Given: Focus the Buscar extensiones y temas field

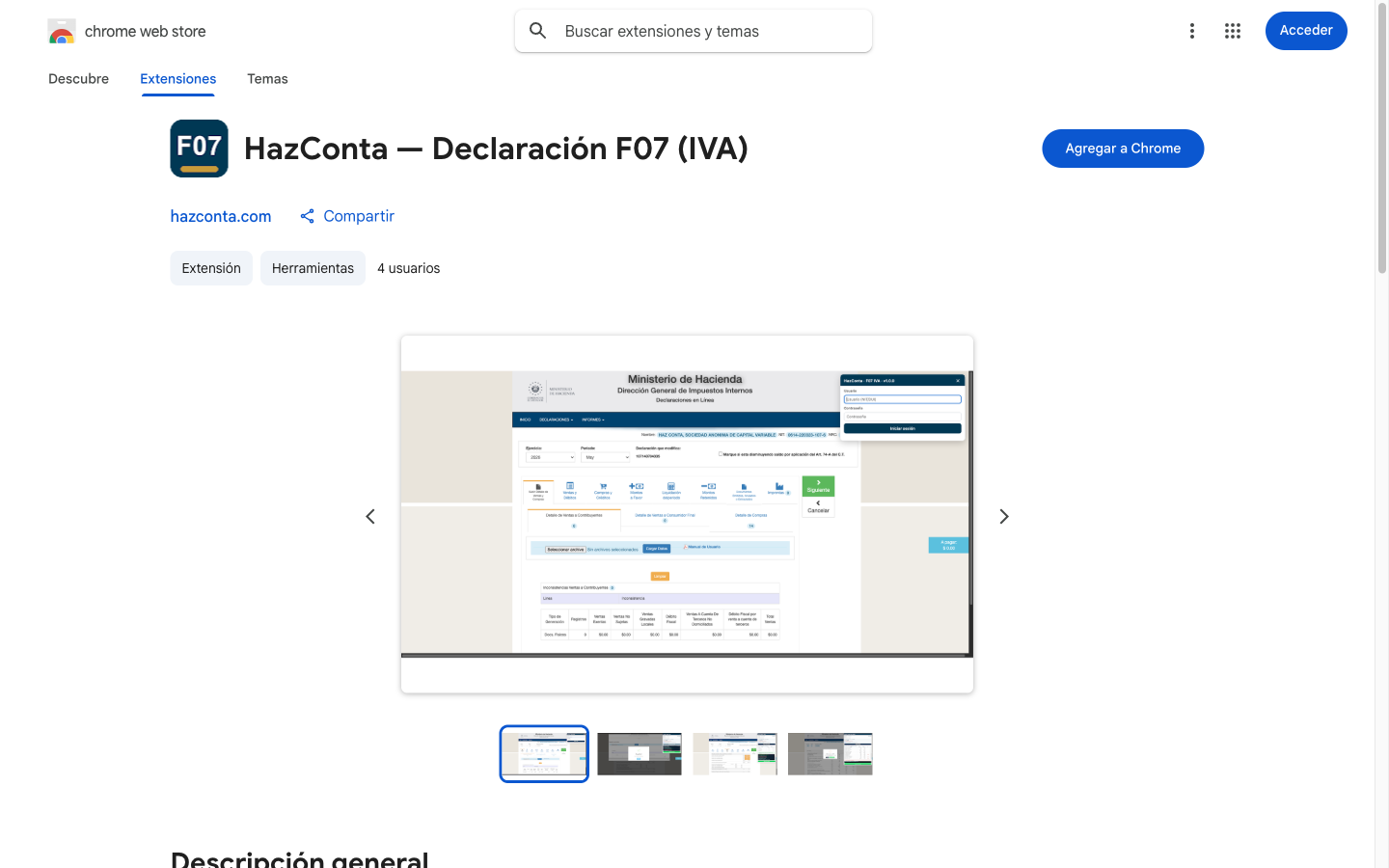Looking at the screenshot, I should click(x=694, y=31).
